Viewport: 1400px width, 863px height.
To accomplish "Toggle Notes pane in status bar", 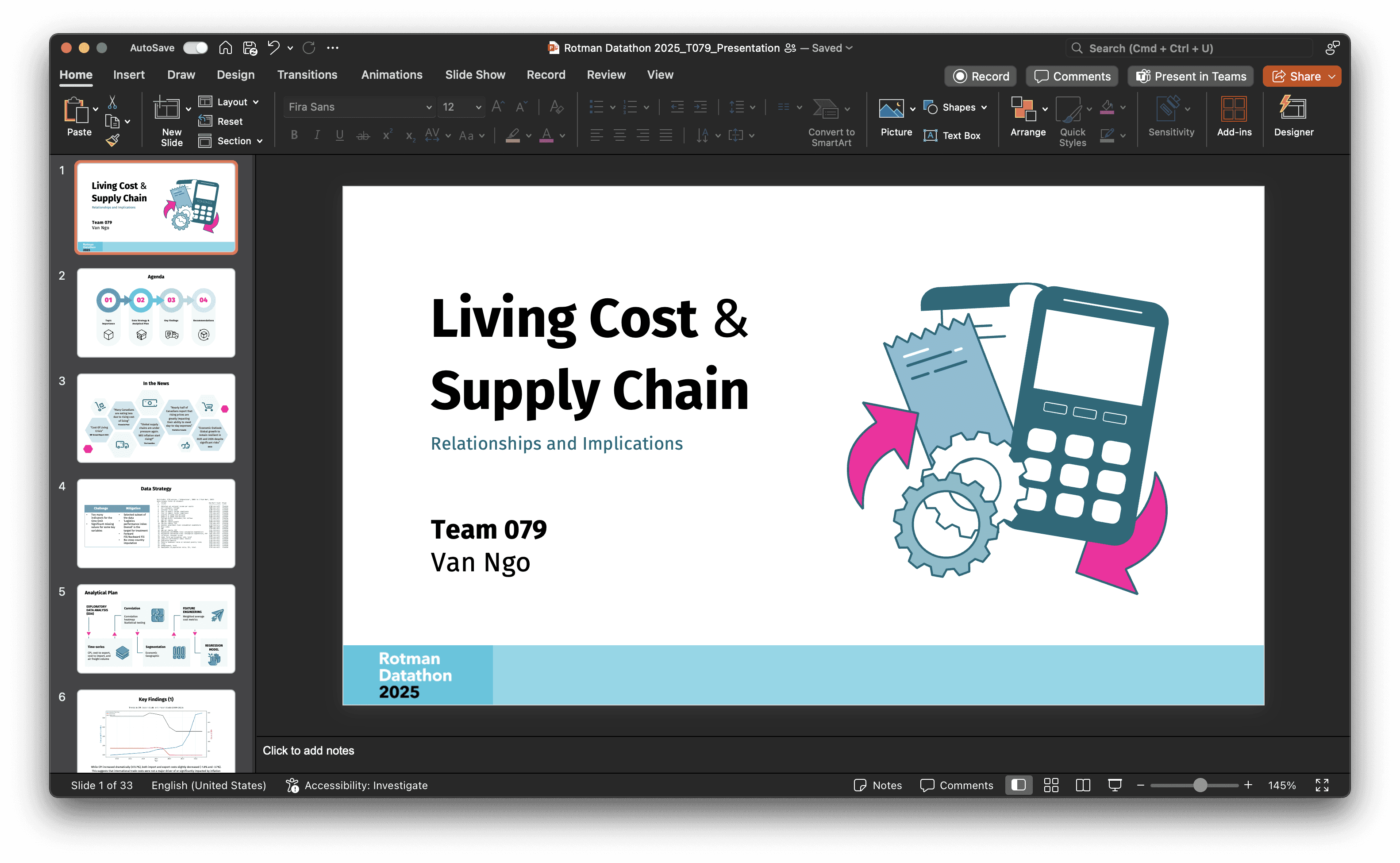I will [x=878, y=786].
